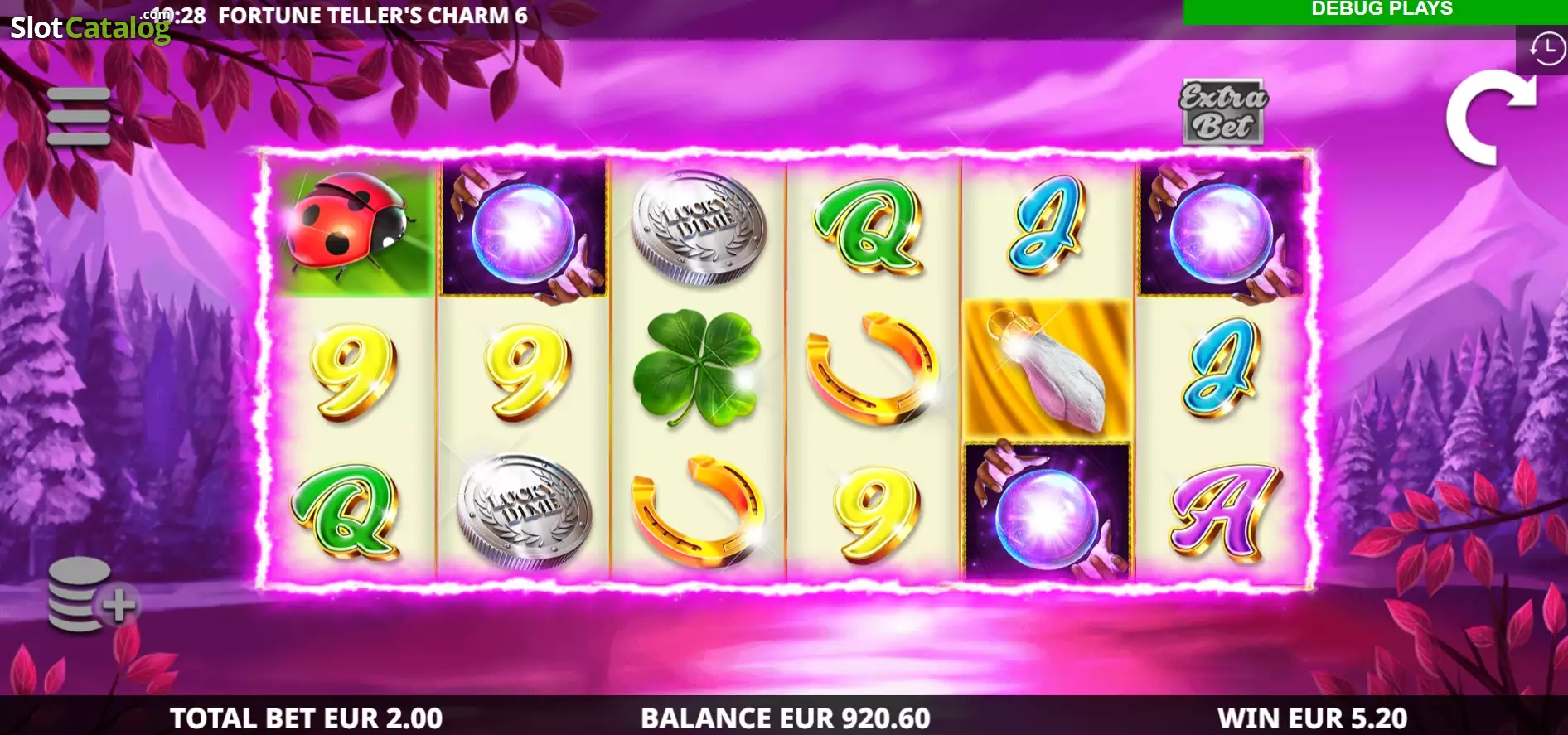Toggle the Extra Bet option
This screenshot has width=1568, height=735.
[x=1223, y=112]
